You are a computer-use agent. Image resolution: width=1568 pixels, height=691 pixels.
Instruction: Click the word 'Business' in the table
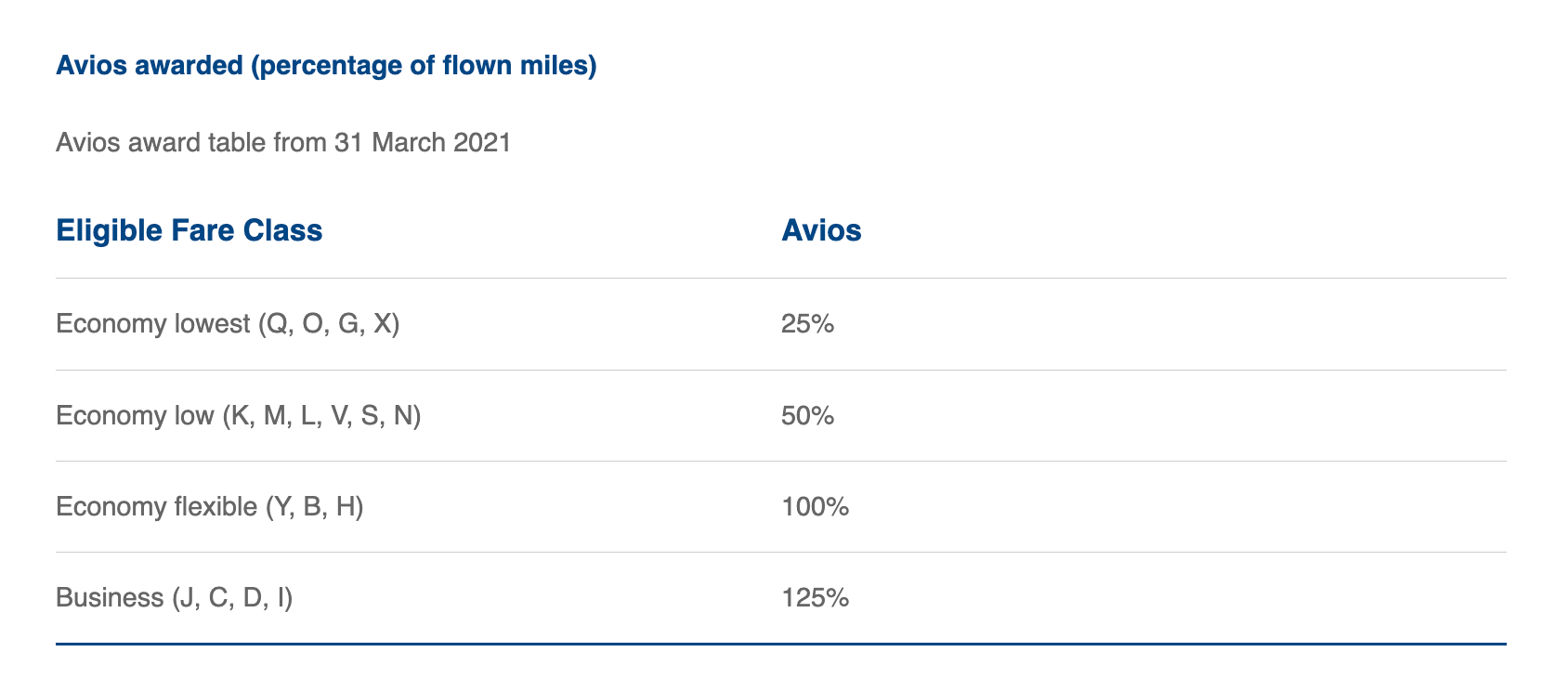point(110,597)
